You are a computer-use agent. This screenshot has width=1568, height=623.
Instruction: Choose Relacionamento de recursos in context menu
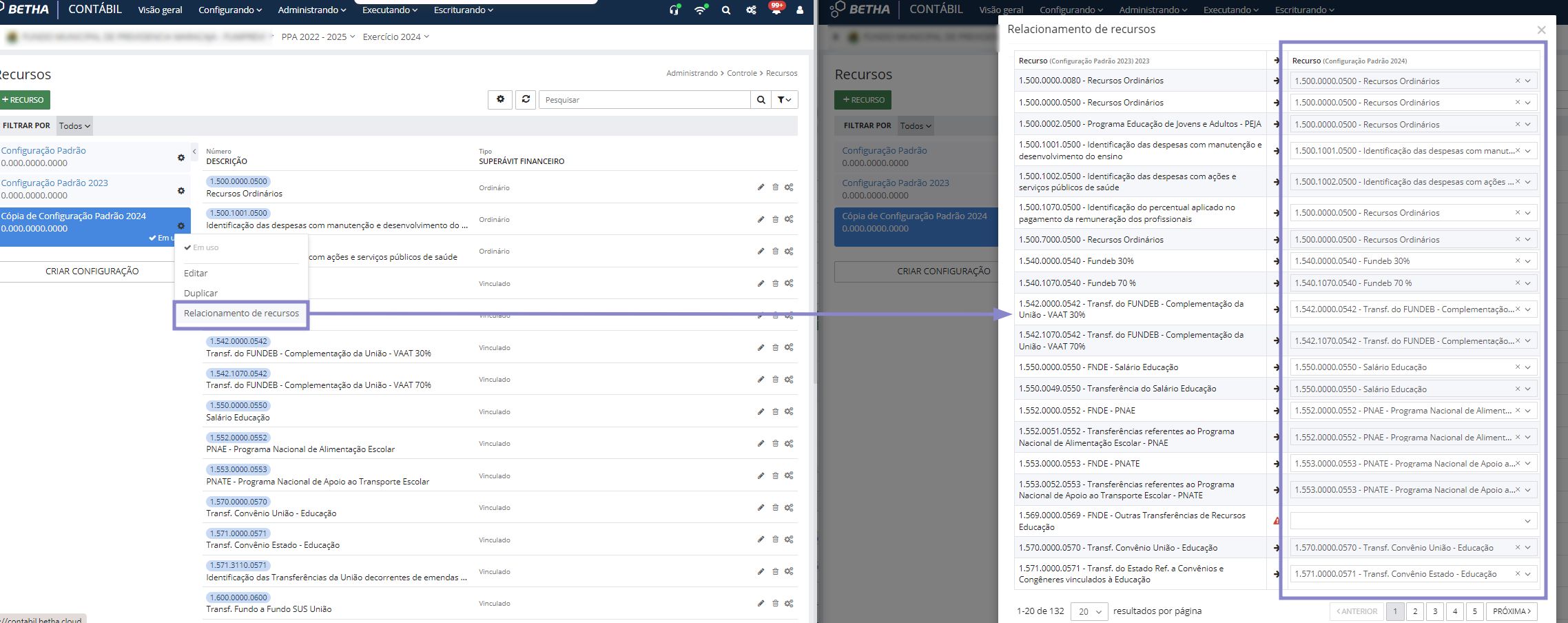coord(241,314)
